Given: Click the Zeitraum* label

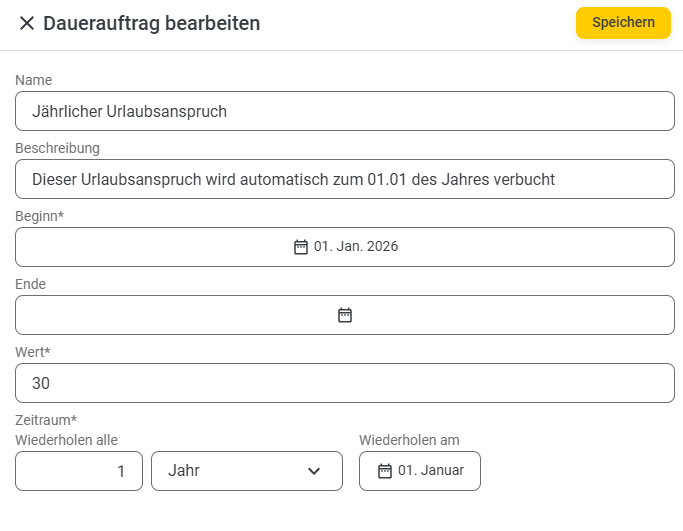Looking at the screenshot, I should click(x=46, y=420).
